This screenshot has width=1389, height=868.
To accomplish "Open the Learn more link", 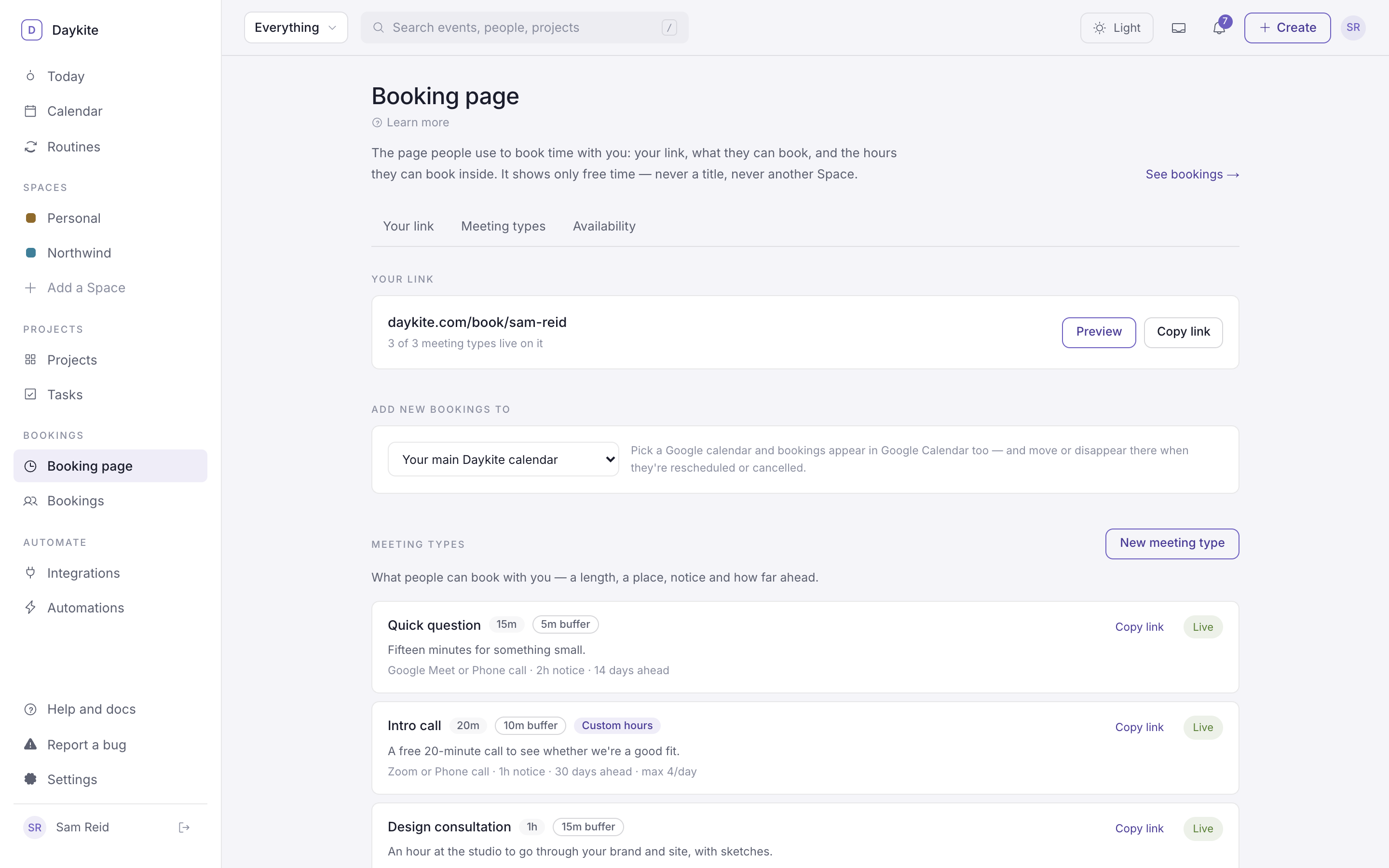I will pos(410,122).
